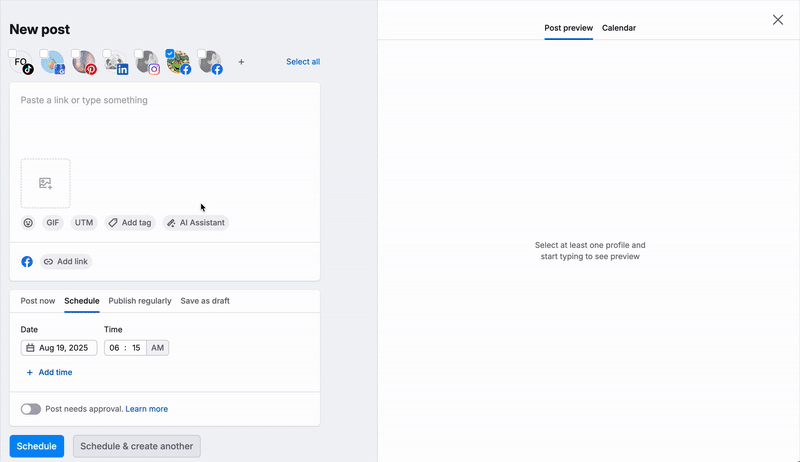Open UTM settings
The height and width of the screenshot is (462, 800).
click(x=84, y=223)
